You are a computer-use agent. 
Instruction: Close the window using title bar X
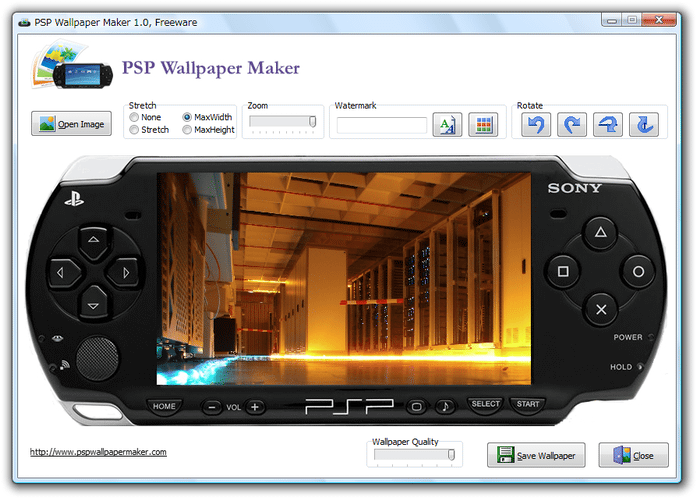click(659, 20)
